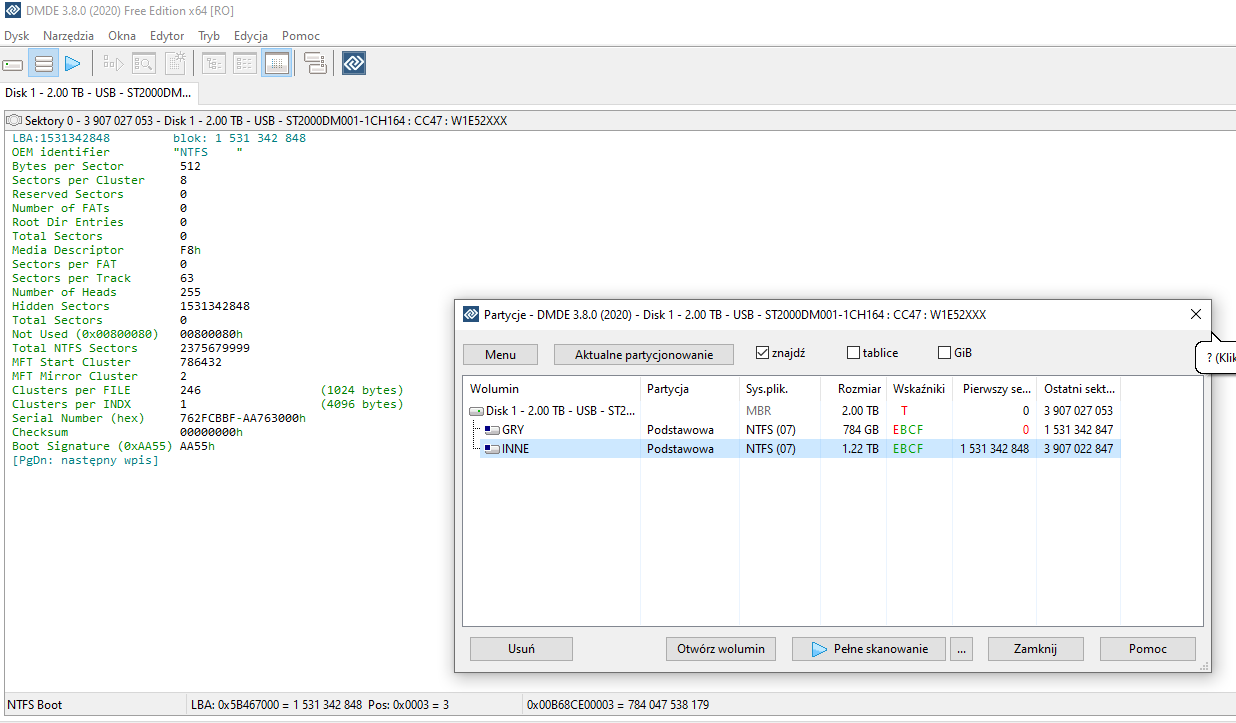Viewport: 1236px width, 723px height.
Task: Click the 'LBA:1531342848' line in editor
Action: [x=61, y=138]
